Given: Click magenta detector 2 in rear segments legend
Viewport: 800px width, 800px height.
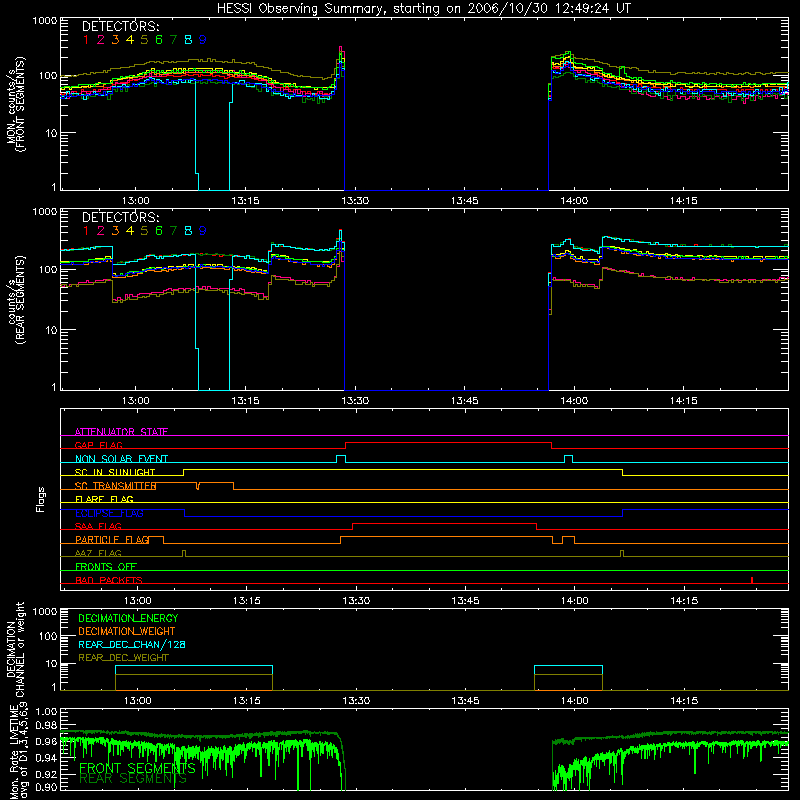Looking at the screenshot, I should click(101, 231).
